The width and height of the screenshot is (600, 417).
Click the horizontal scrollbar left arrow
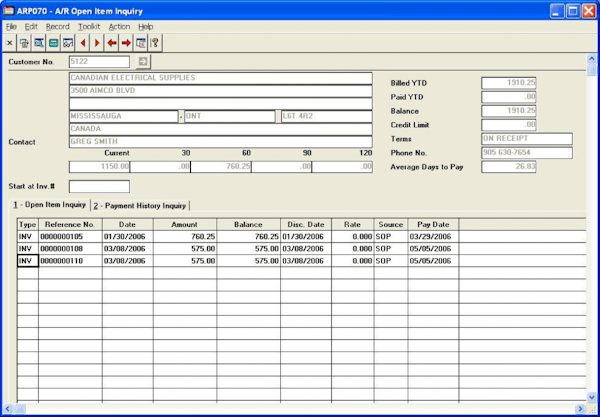pos(8,409)
